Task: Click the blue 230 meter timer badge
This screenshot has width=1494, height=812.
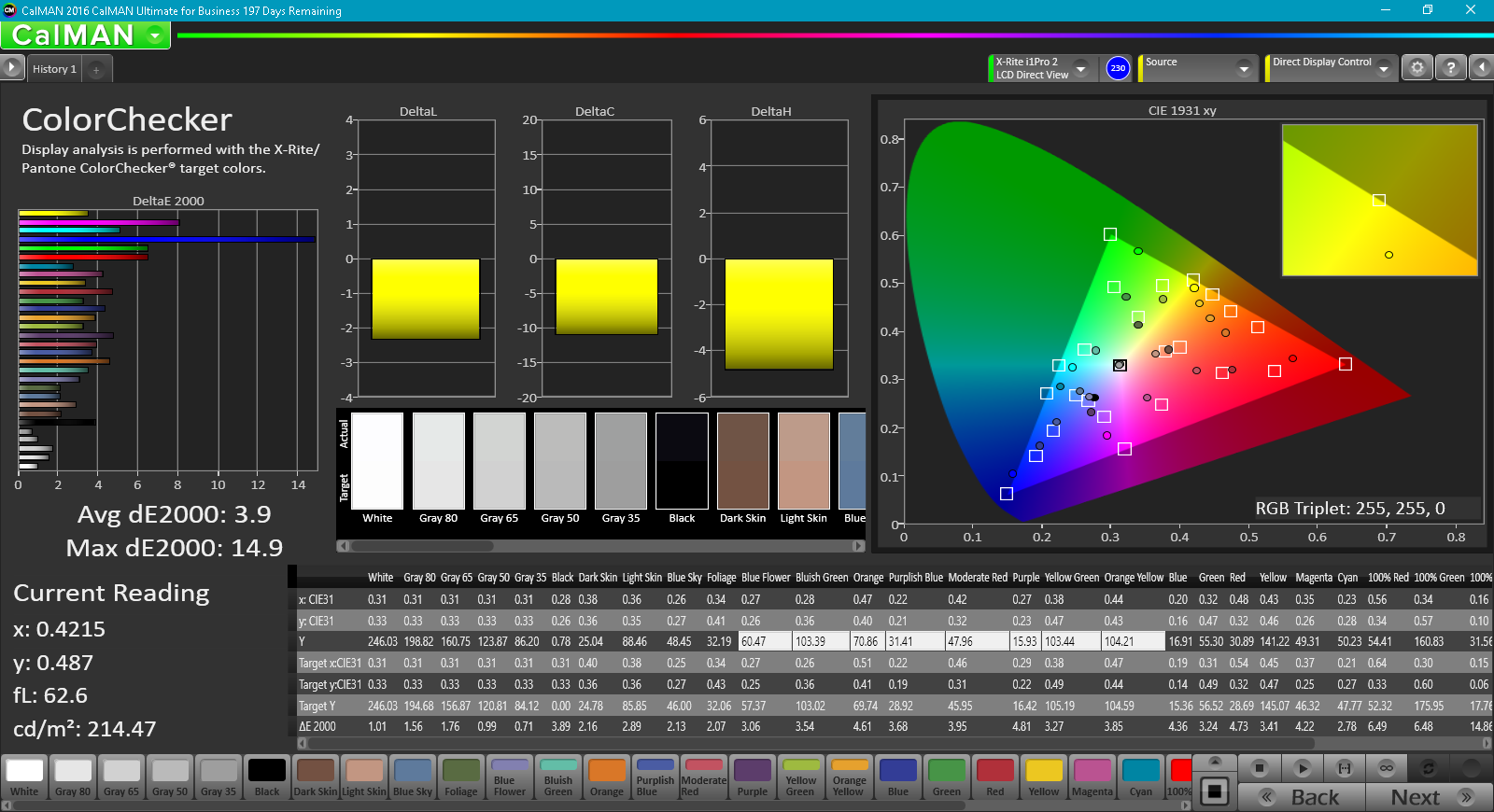Action: pos(1118,68)
